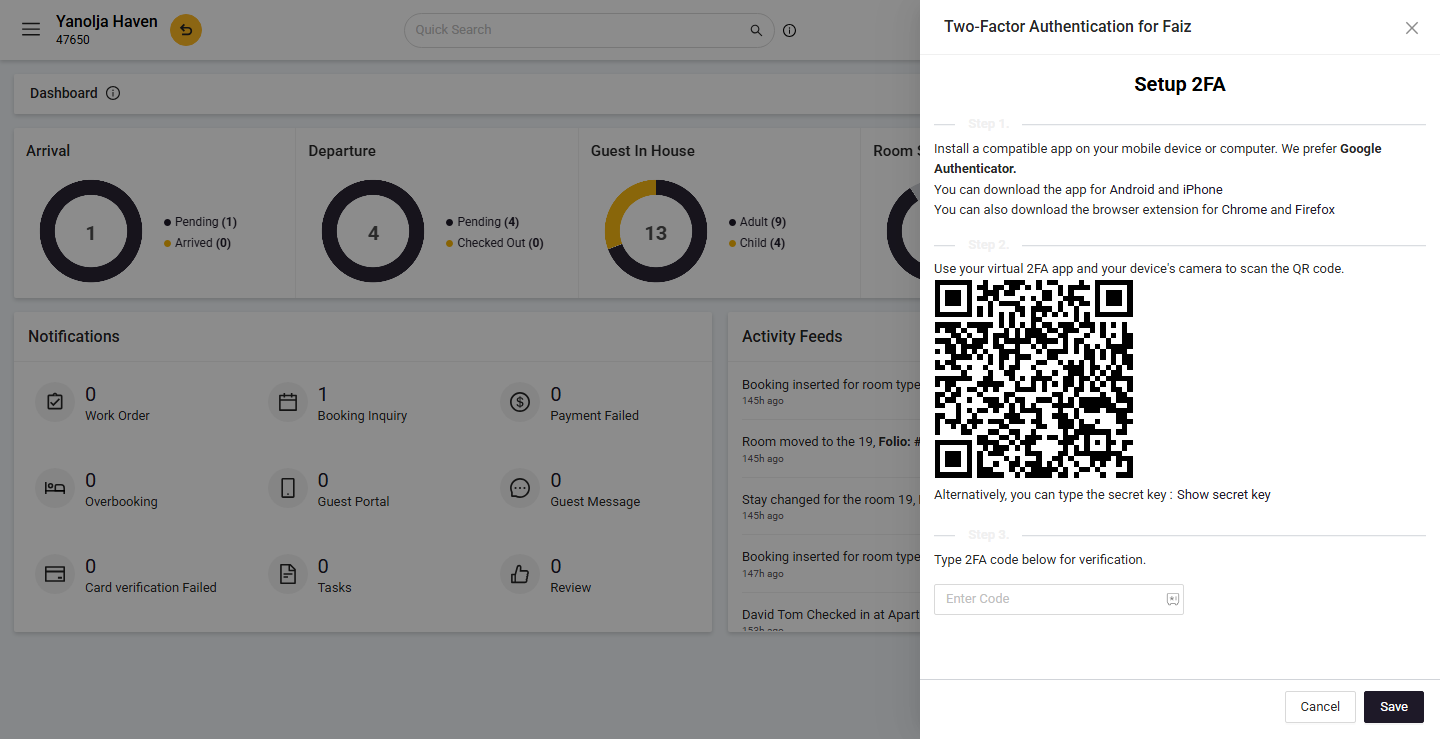This screenshot has height=739, width=1440.
Task: Reveal the secret key via Show secret key
Action: click(x=1224, y=495)
